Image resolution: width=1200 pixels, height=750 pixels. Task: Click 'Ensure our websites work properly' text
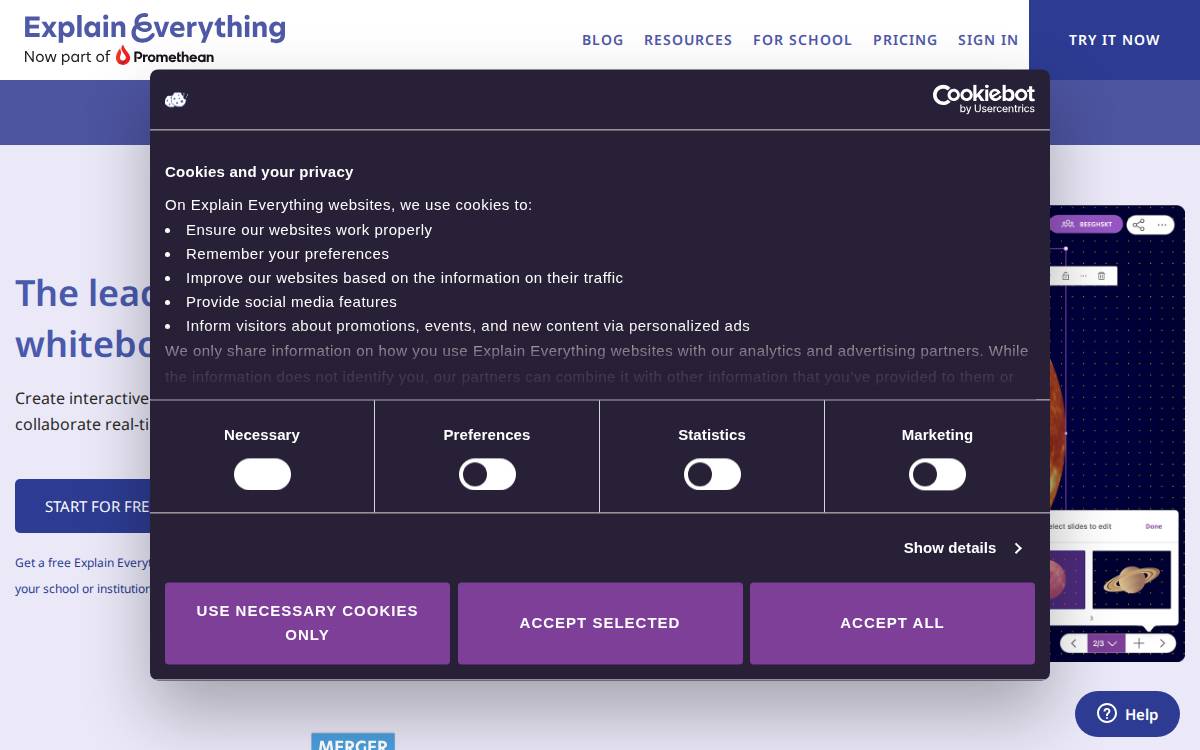[x=309, y=230]
